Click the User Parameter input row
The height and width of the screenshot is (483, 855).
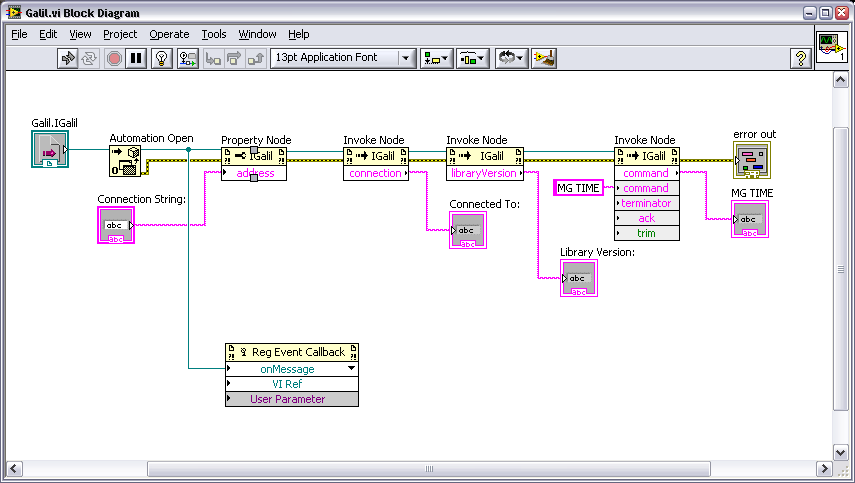[x=292, y=399]
